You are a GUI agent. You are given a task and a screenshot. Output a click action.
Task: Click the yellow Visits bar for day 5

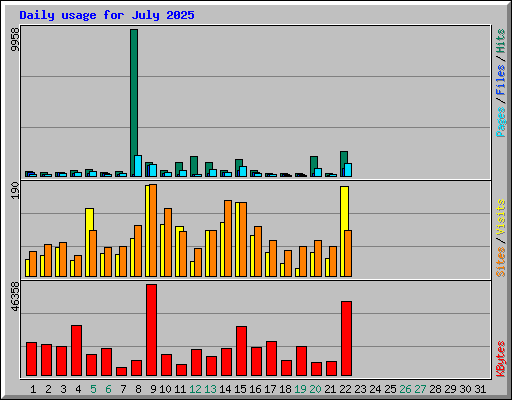(89, 242)
